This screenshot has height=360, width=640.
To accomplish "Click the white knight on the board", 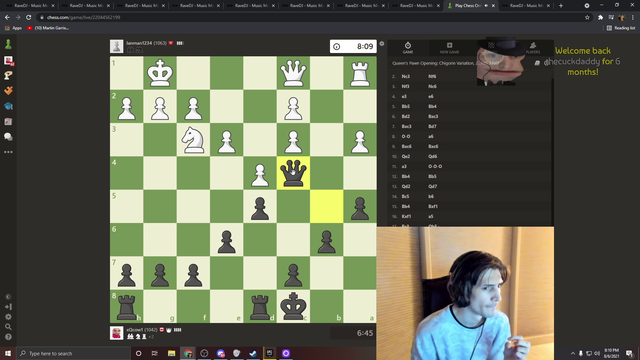I will click(193, 140).
